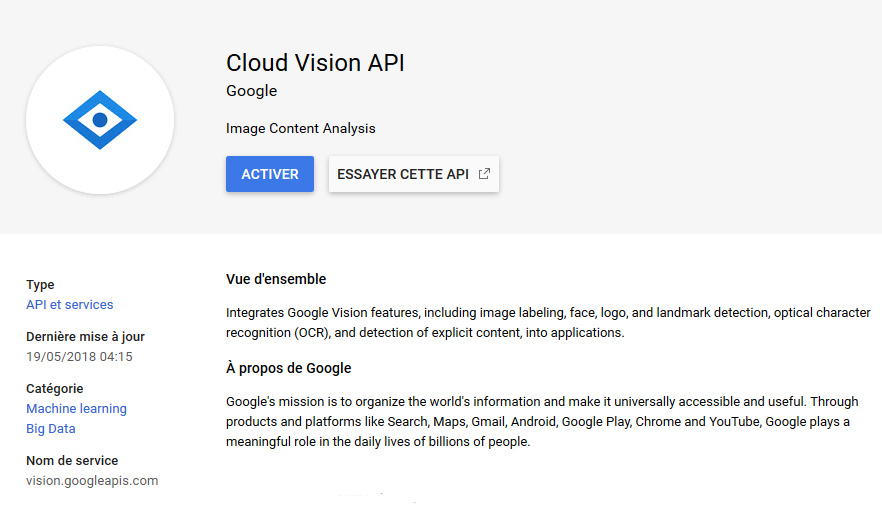882x520 pixels.
Task: Click the Cloud Vision API eye logo
Action: click(x=100, y=120)
